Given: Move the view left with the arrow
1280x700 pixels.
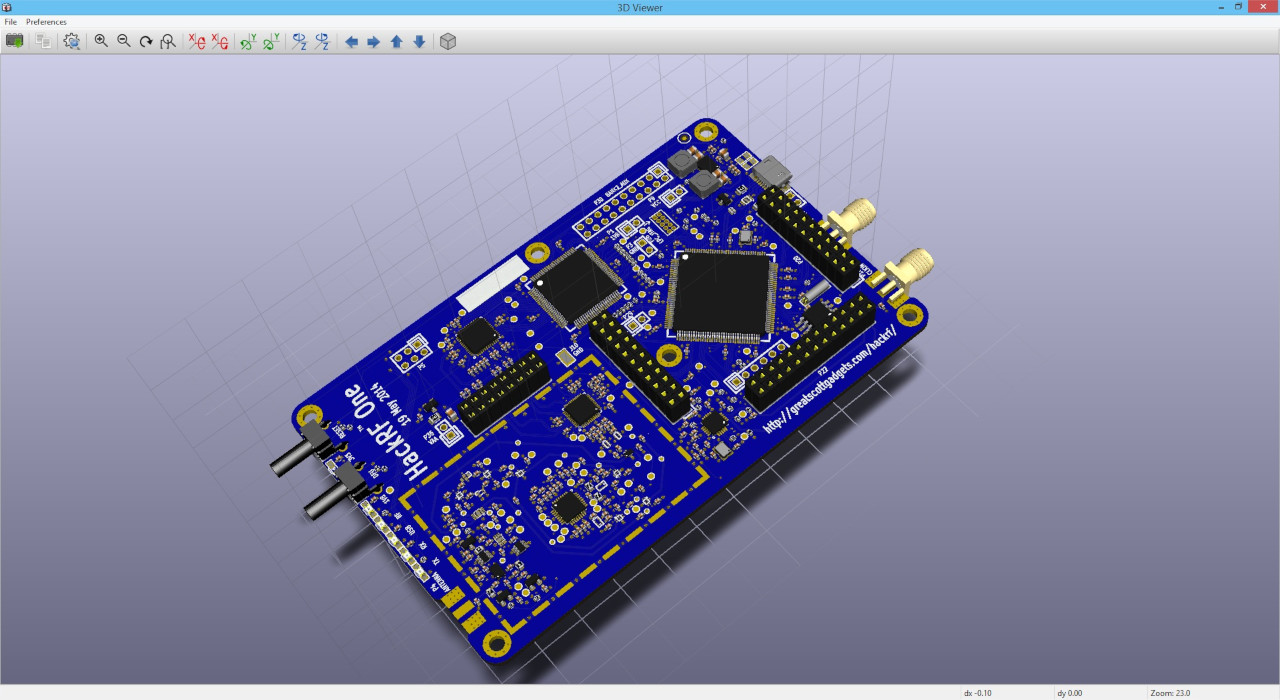Looking at the screenshot, I should point(351,42).
